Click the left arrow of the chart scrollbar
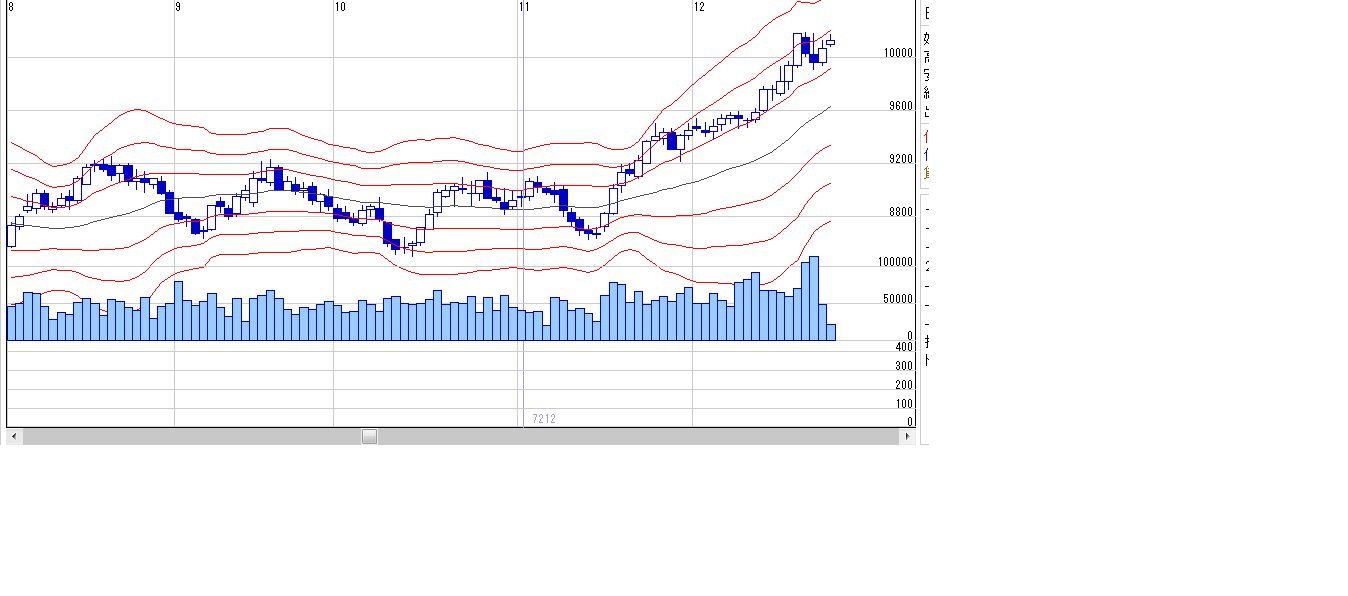This screenshot has width=1348, height=596. tap(13, 436)
